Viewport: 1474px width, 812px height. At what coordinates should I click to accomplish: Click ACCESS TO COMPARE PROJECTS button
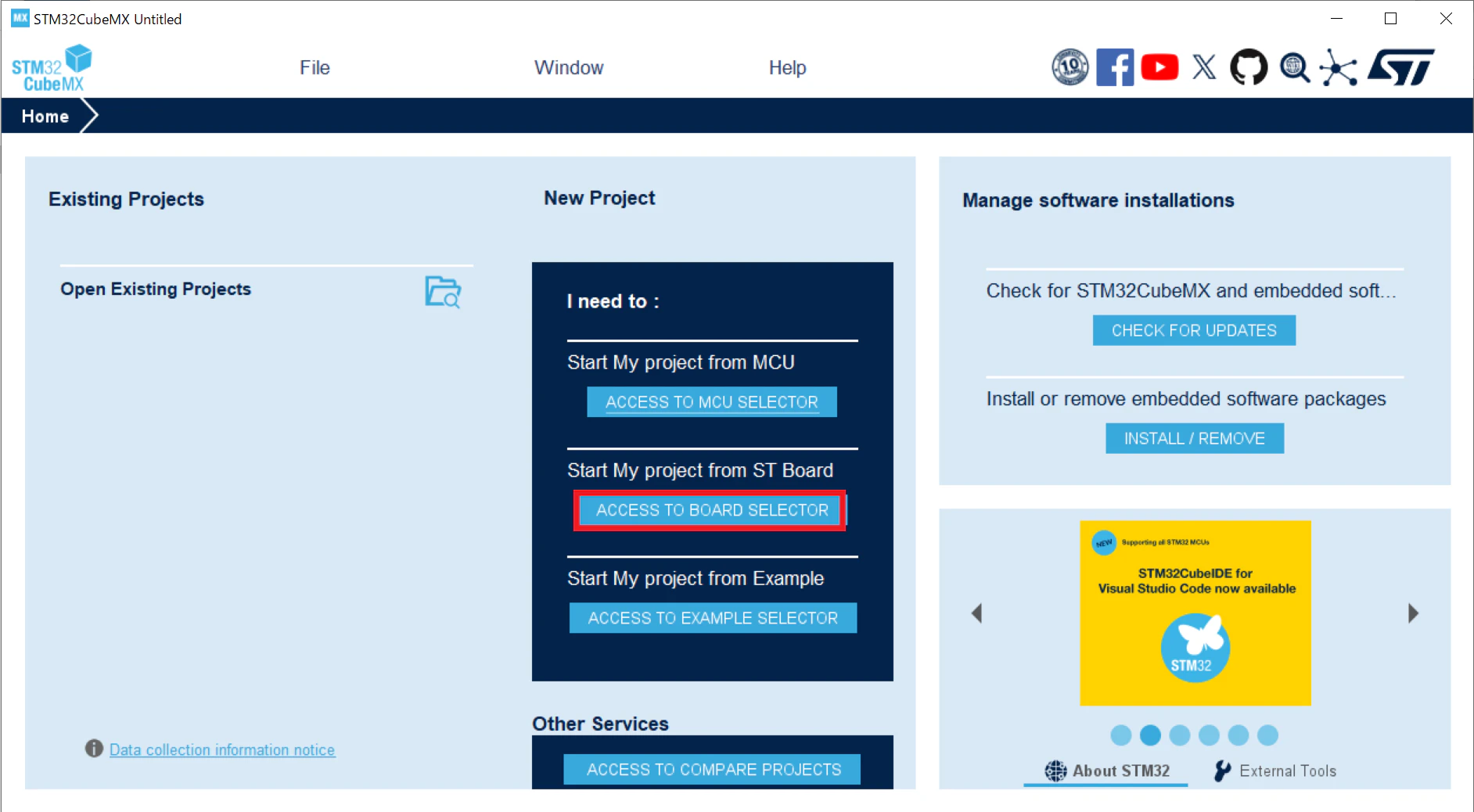click(x=714, y=770)
